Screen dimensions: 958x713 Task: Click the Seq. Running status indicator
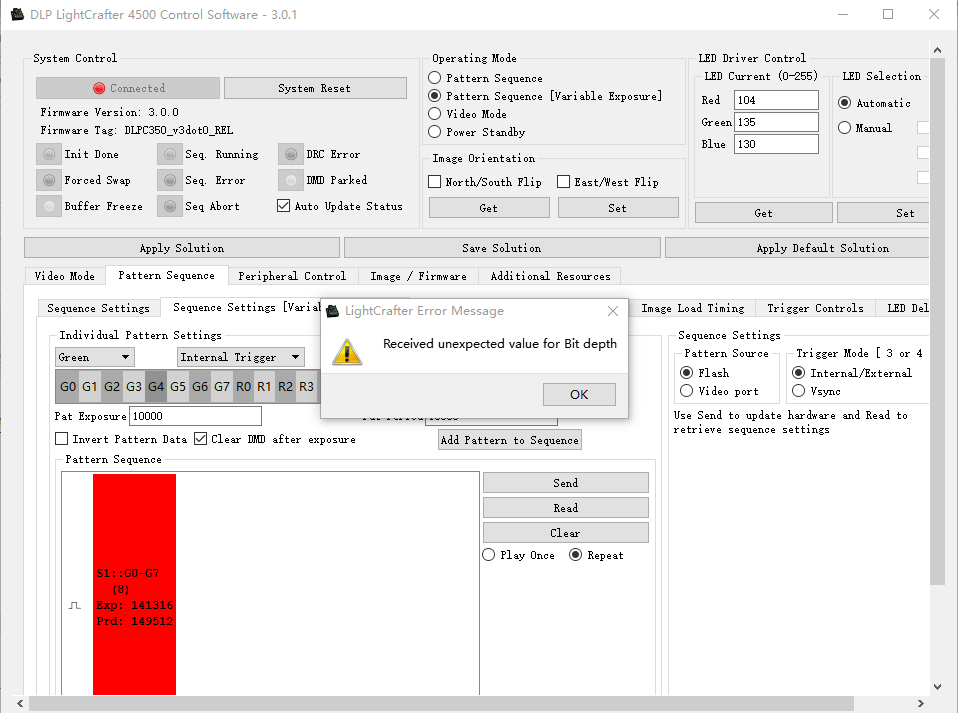click(x=170, y=154)
